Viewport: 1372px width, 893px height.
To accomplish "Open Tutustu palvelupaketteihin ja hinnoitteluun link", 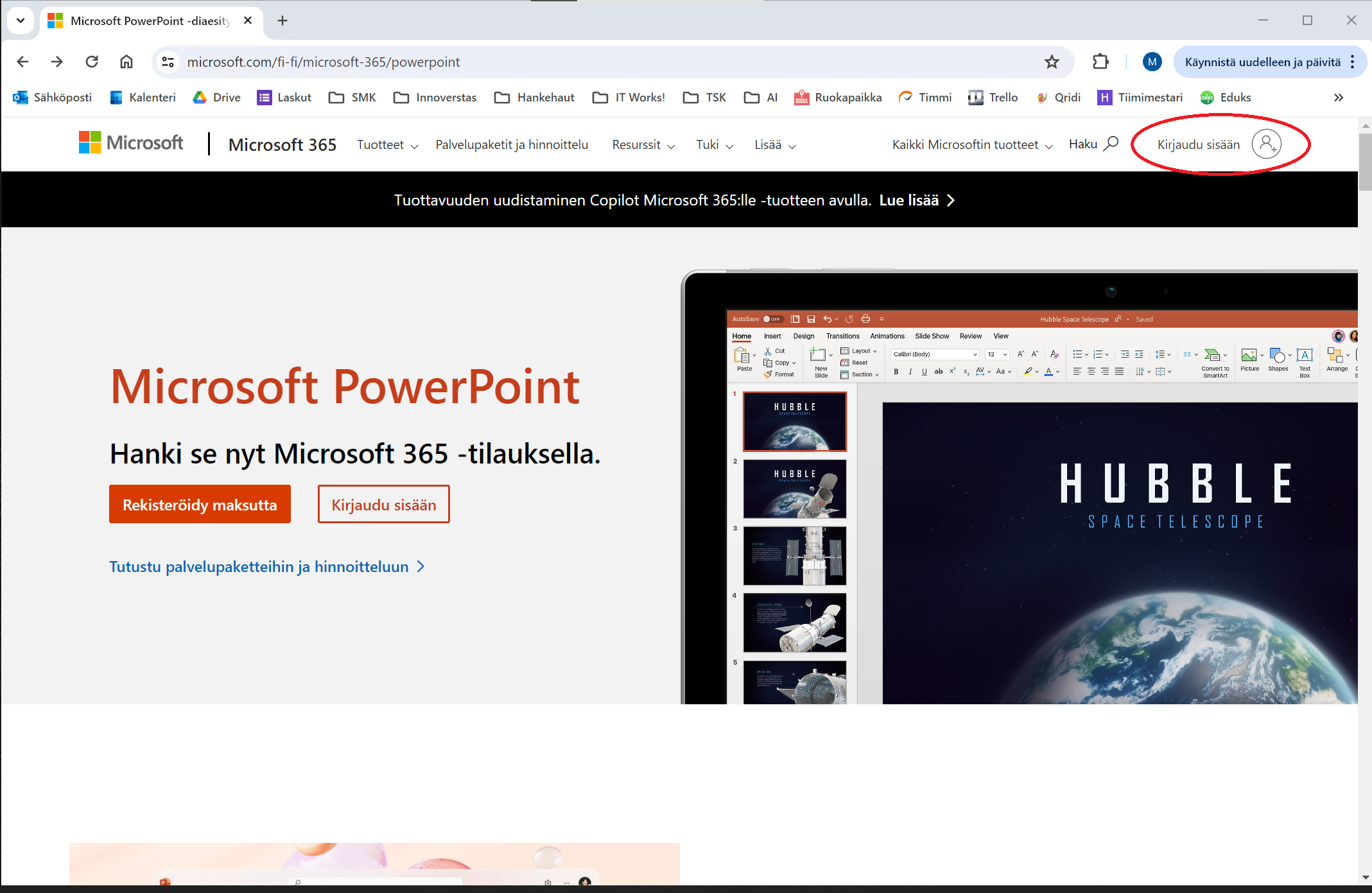I will click(x=267, y=567).
